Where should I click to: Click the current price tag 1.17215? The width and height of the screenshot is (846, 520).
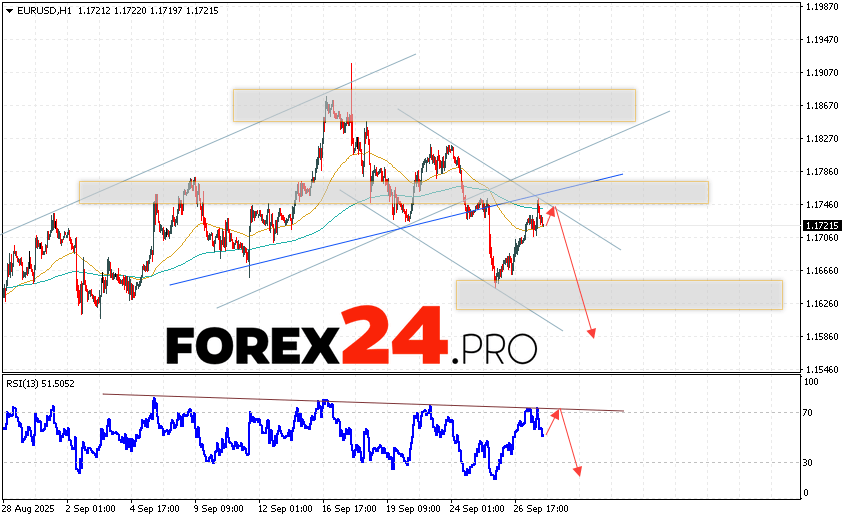click(821, 226)
